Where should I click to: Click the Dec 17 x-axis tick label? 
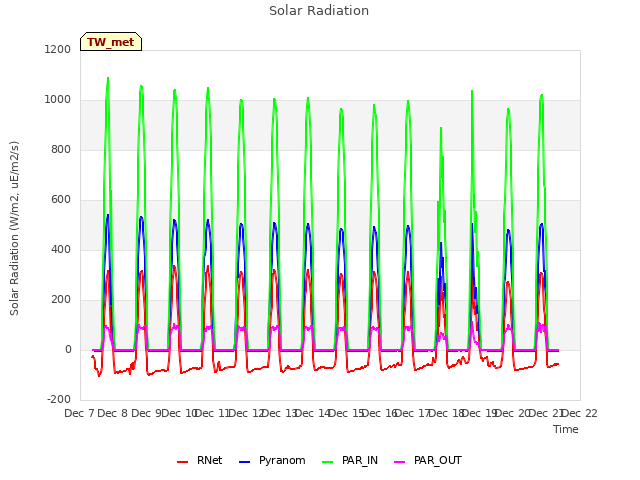[x=413, y=413]
